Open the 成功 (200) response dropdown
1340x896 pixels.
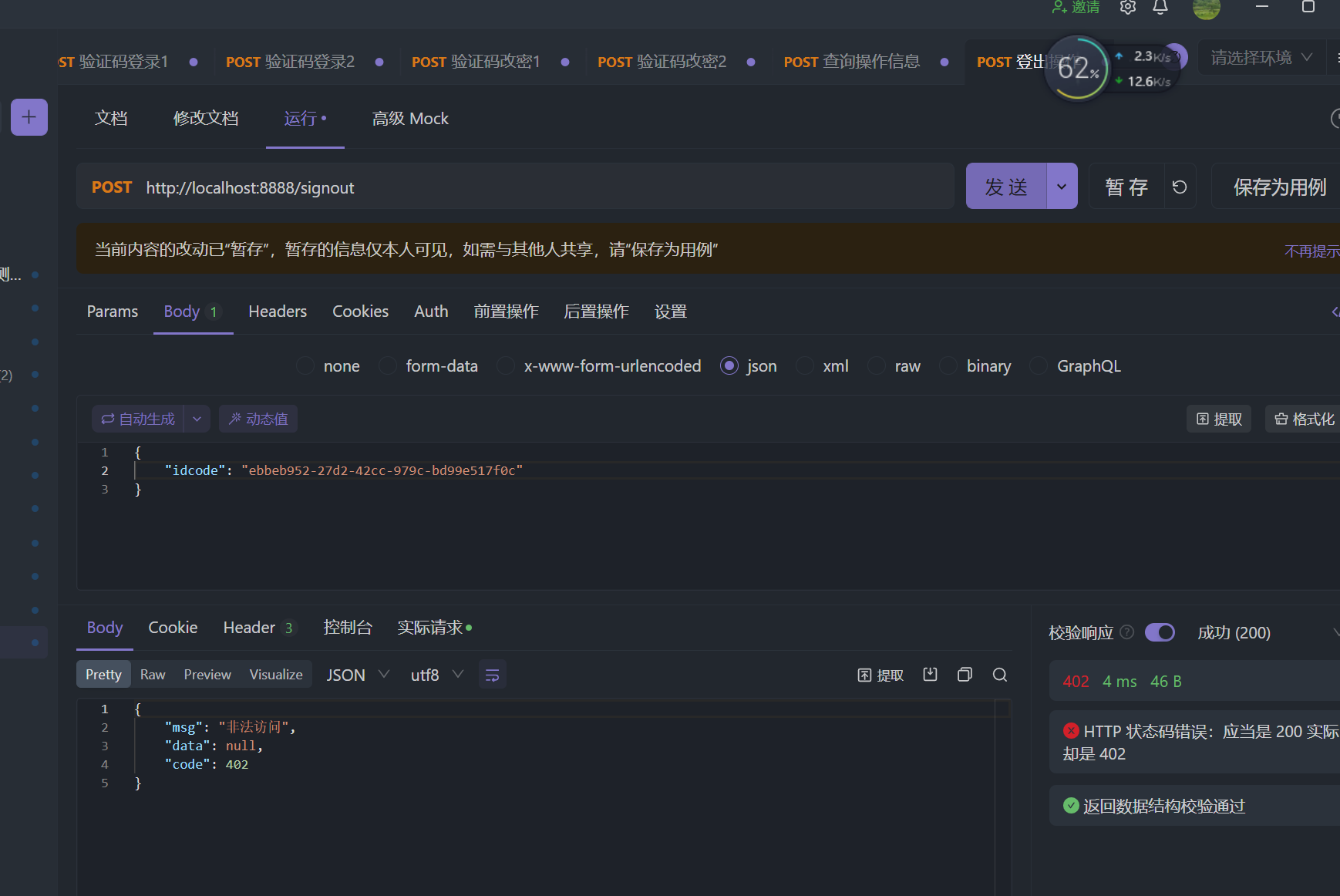1268,632
